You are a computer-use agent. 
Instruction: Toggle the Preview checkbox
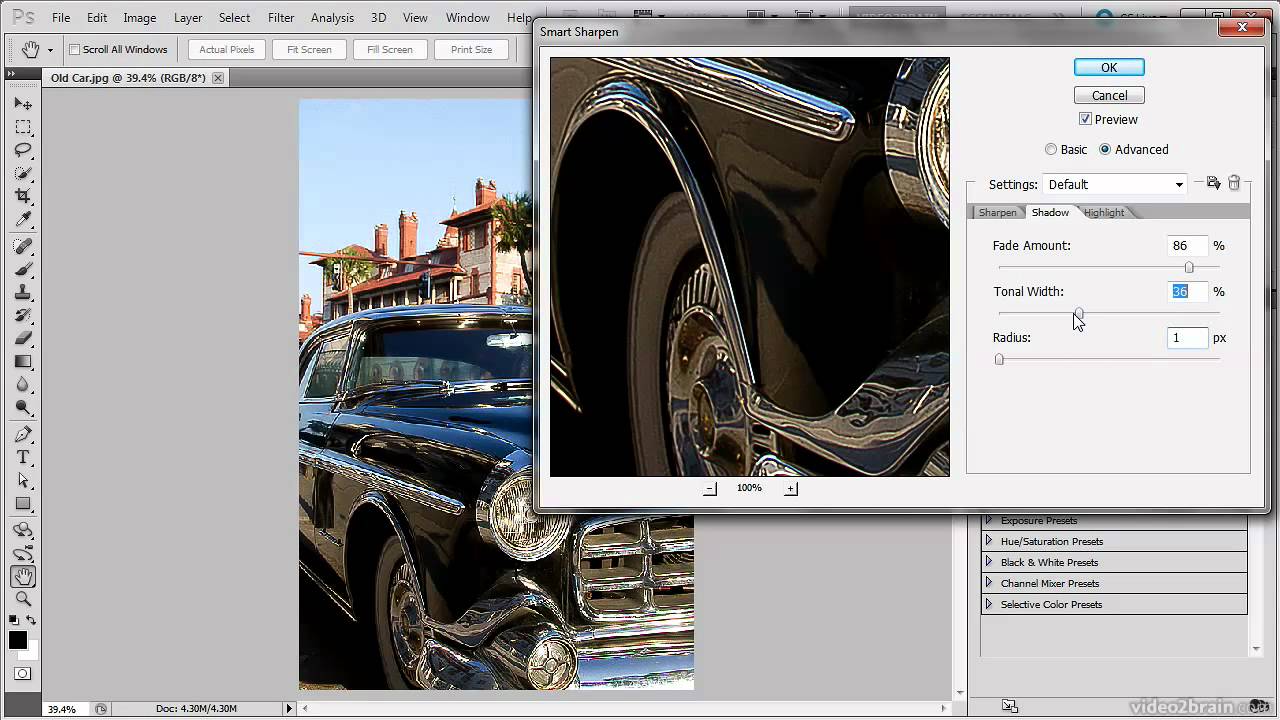(1085, 119)
